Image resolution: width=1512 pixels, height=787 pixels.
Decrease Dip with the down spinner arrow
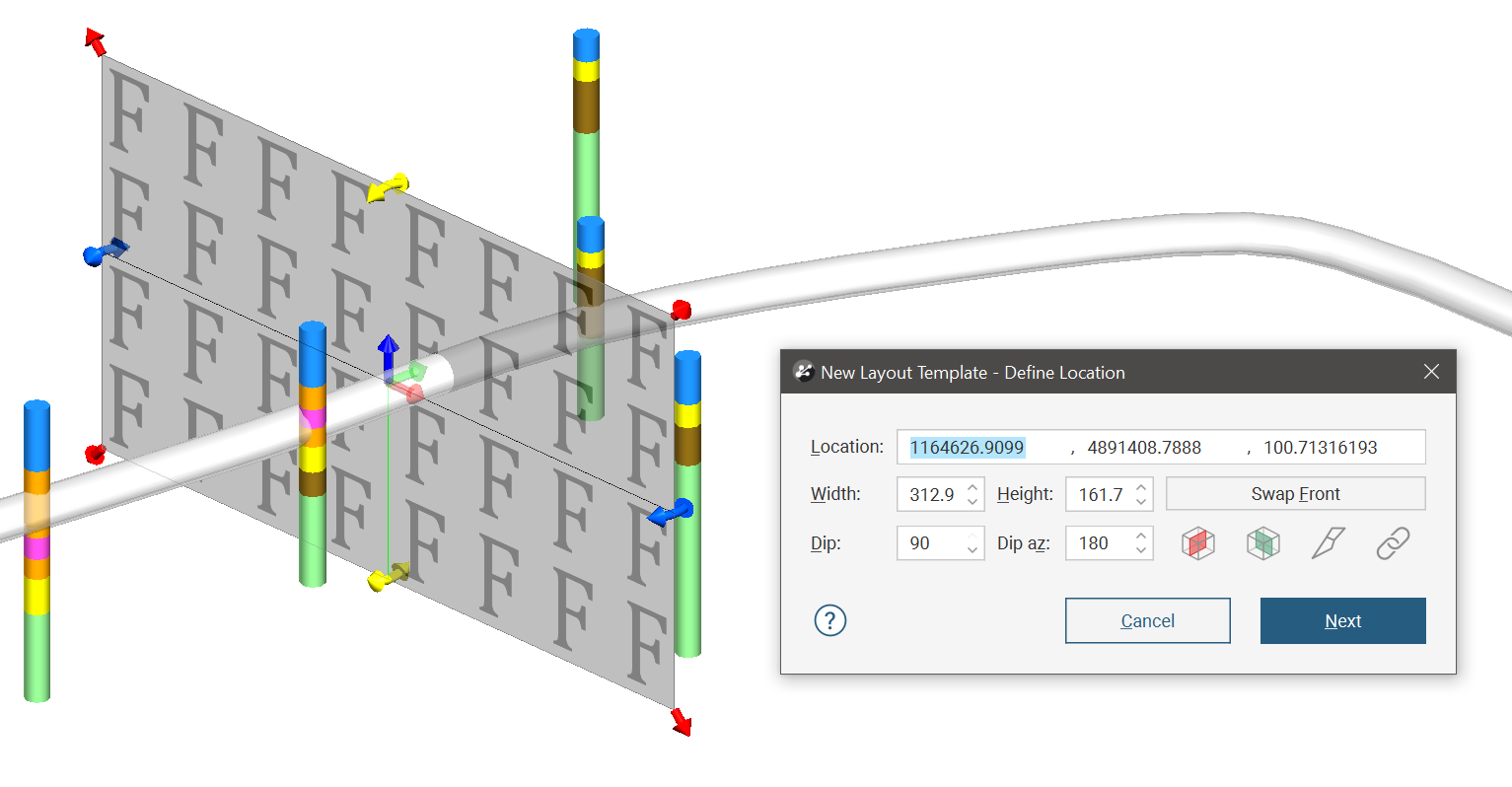click(972, 550)
